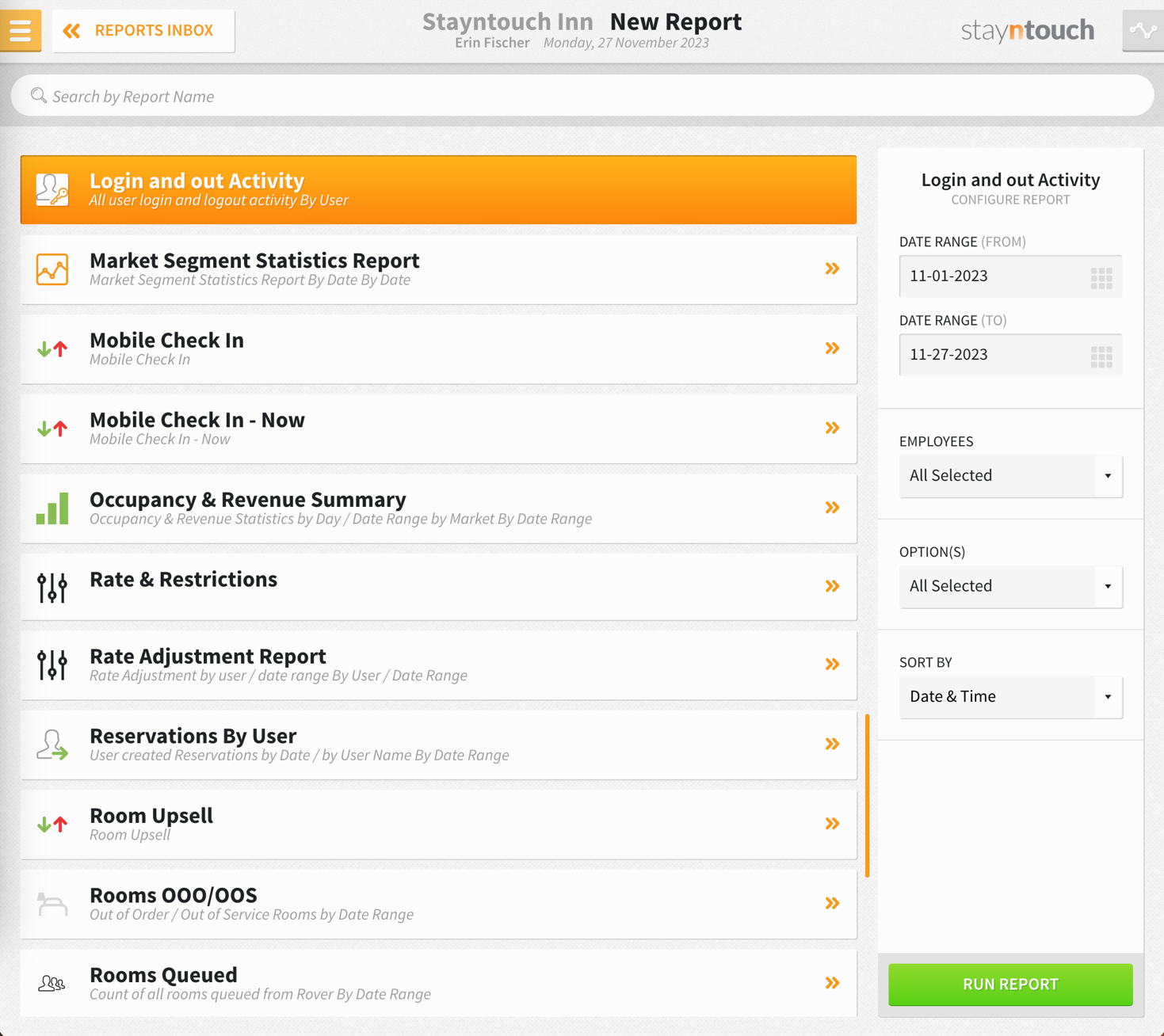Click the Date Range From field 11-01-2023

1010,276
